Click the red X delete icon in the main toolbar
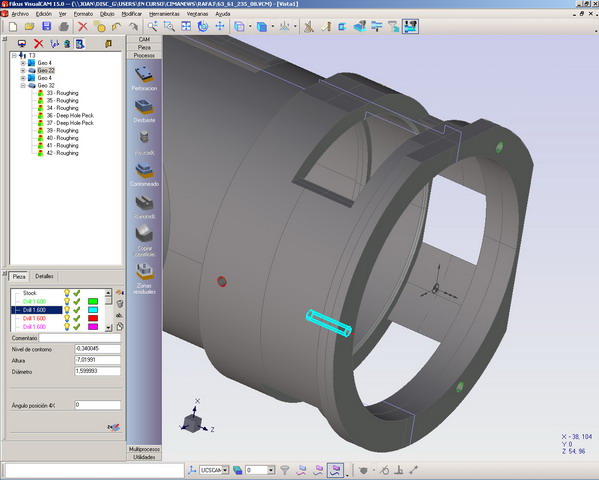The width and height of the screenshot is (599, 480). [x=83, y=26]
